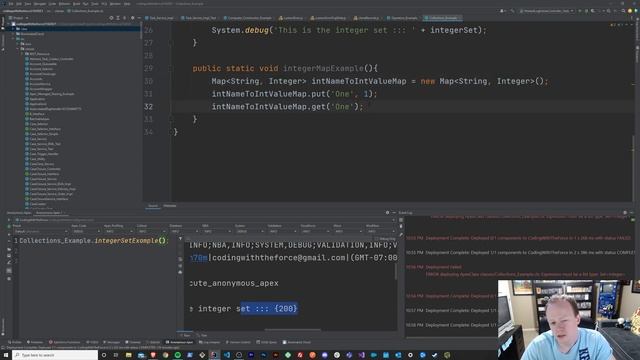Viewport: 640px width, 360px height.
Task: Click the intNameToIntValueMap.get('One') code line
Action: [x=287, y=107]
